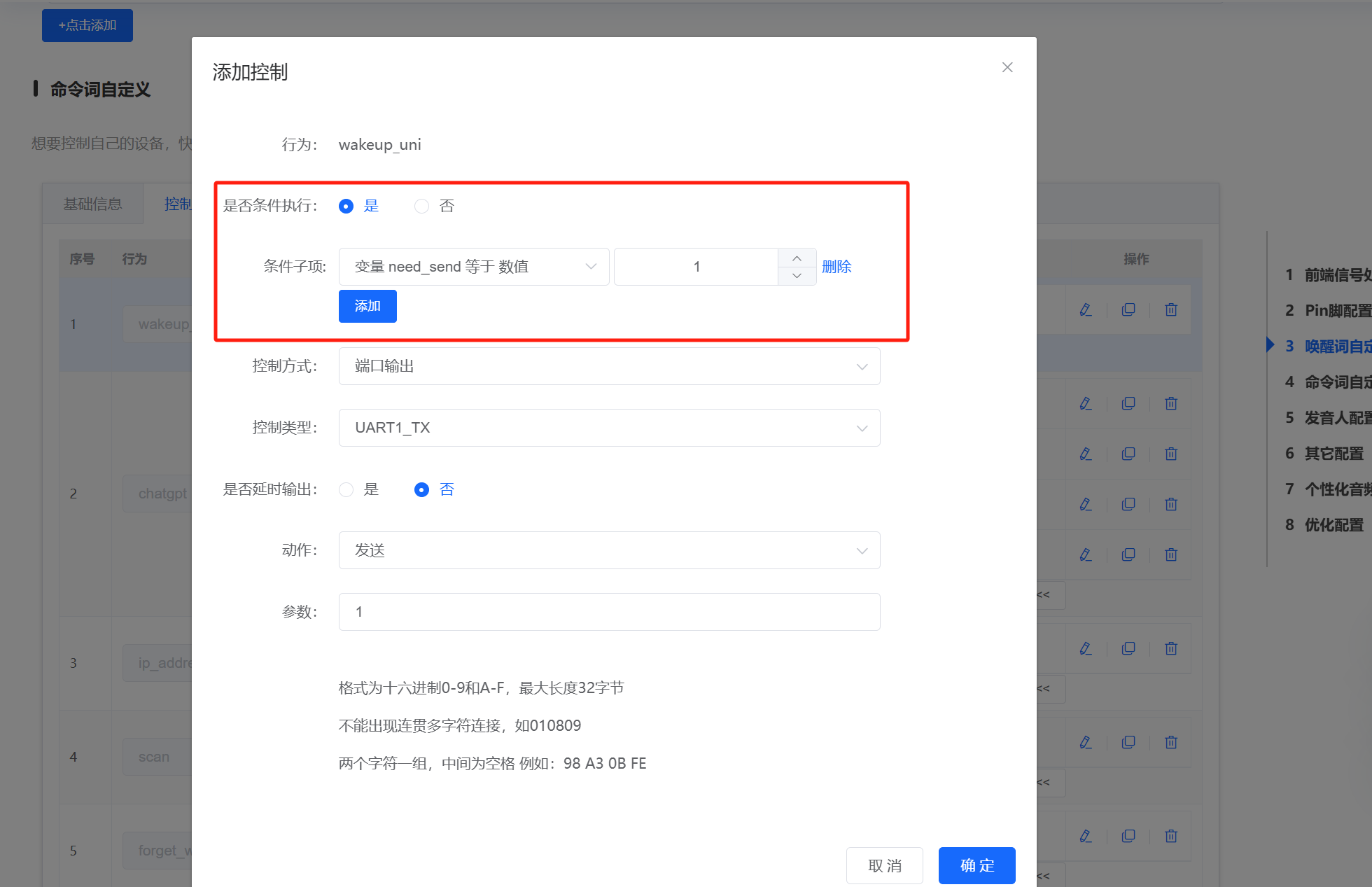This screenshot has width=1372, height=887.
Task: Click the ip_addre behavior cell in row 3
Action: tap(158, 663)
